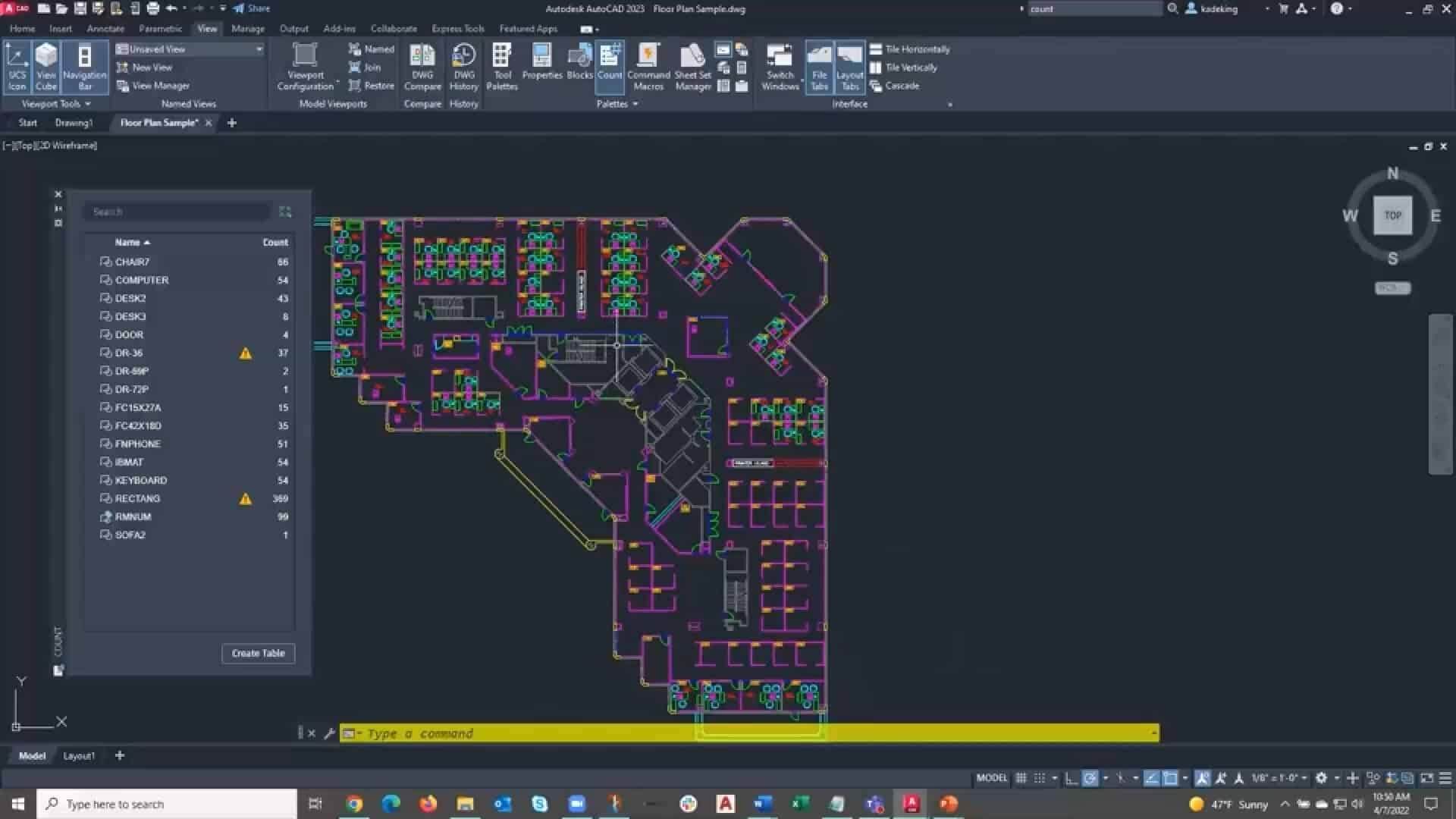Screen dimensions: 1456x819
Task: Select the FNPHONE row in Count list
Action: (x=190, y=444)
